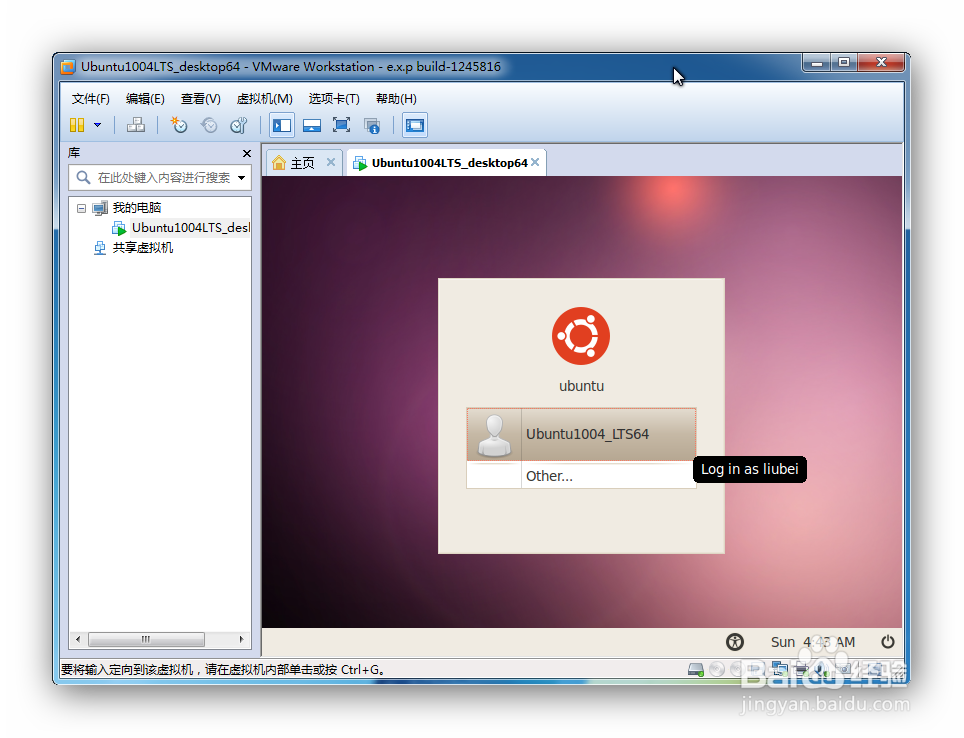Screen dimensions: 964x738
Task: Close the 库 library panel
Action: [247, 153]
